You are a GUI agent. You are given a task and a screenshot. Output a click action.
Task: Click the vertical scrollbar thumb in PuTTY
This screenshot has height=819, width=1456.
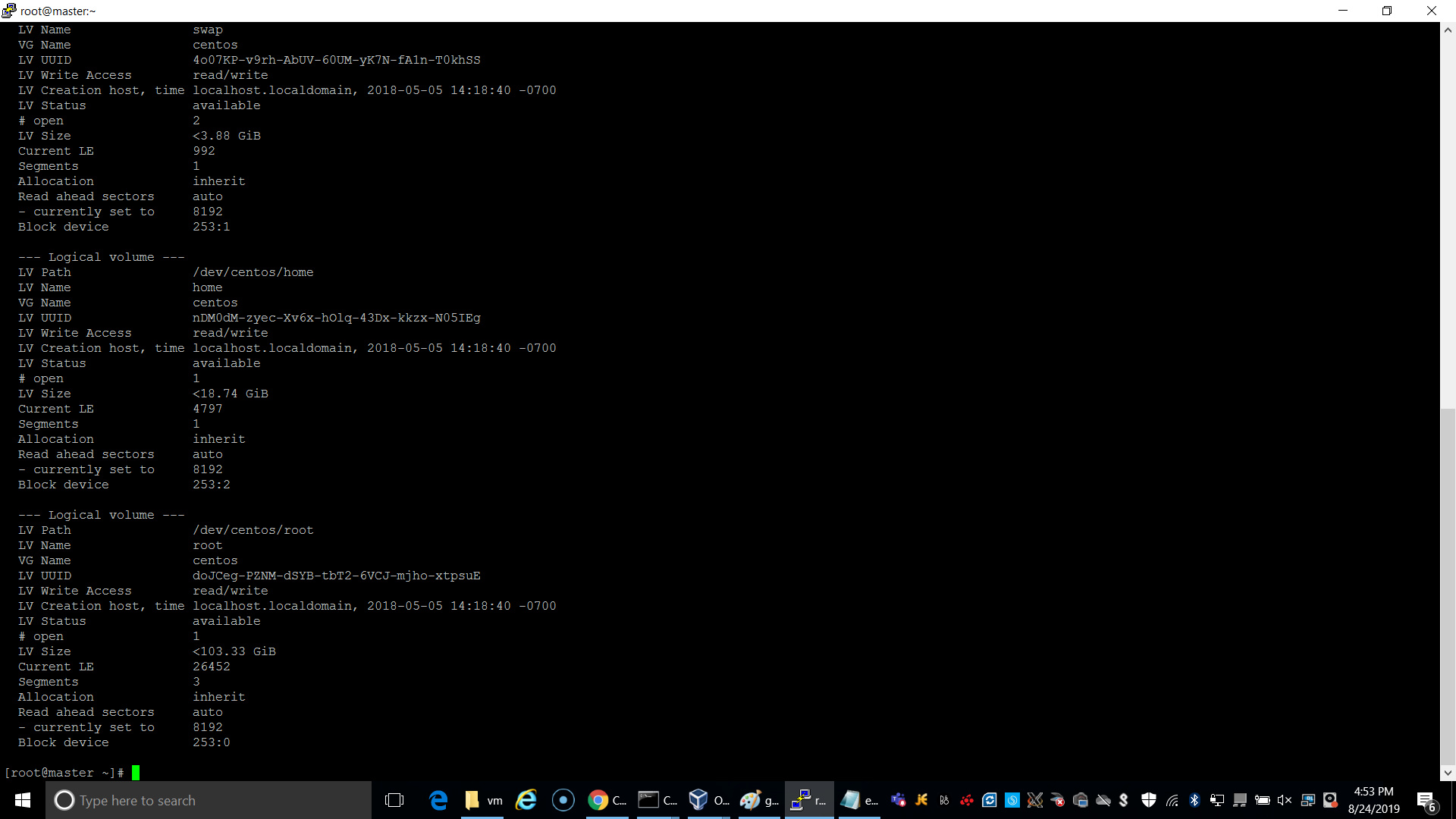tap(1448, 587)
